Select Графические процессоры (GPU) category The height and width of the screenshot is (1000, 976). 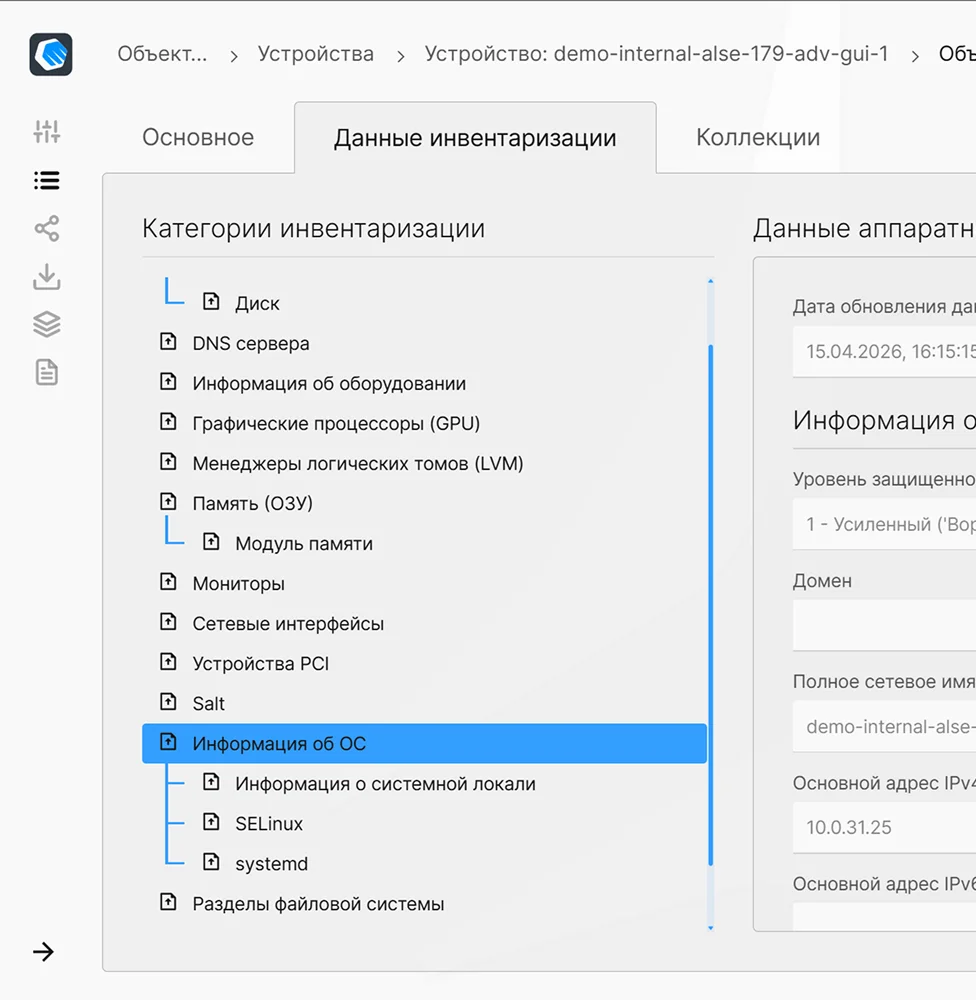point(336,423)
